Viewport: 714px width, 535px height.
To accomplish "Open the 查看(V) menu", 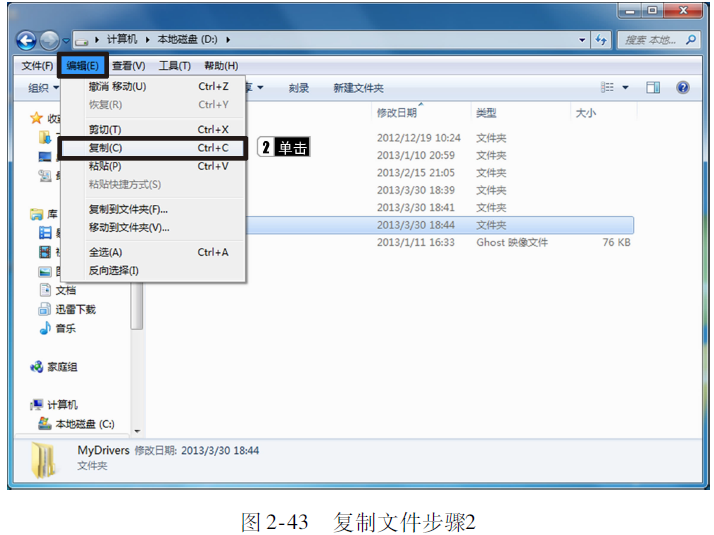I will (x=129, y=66).
